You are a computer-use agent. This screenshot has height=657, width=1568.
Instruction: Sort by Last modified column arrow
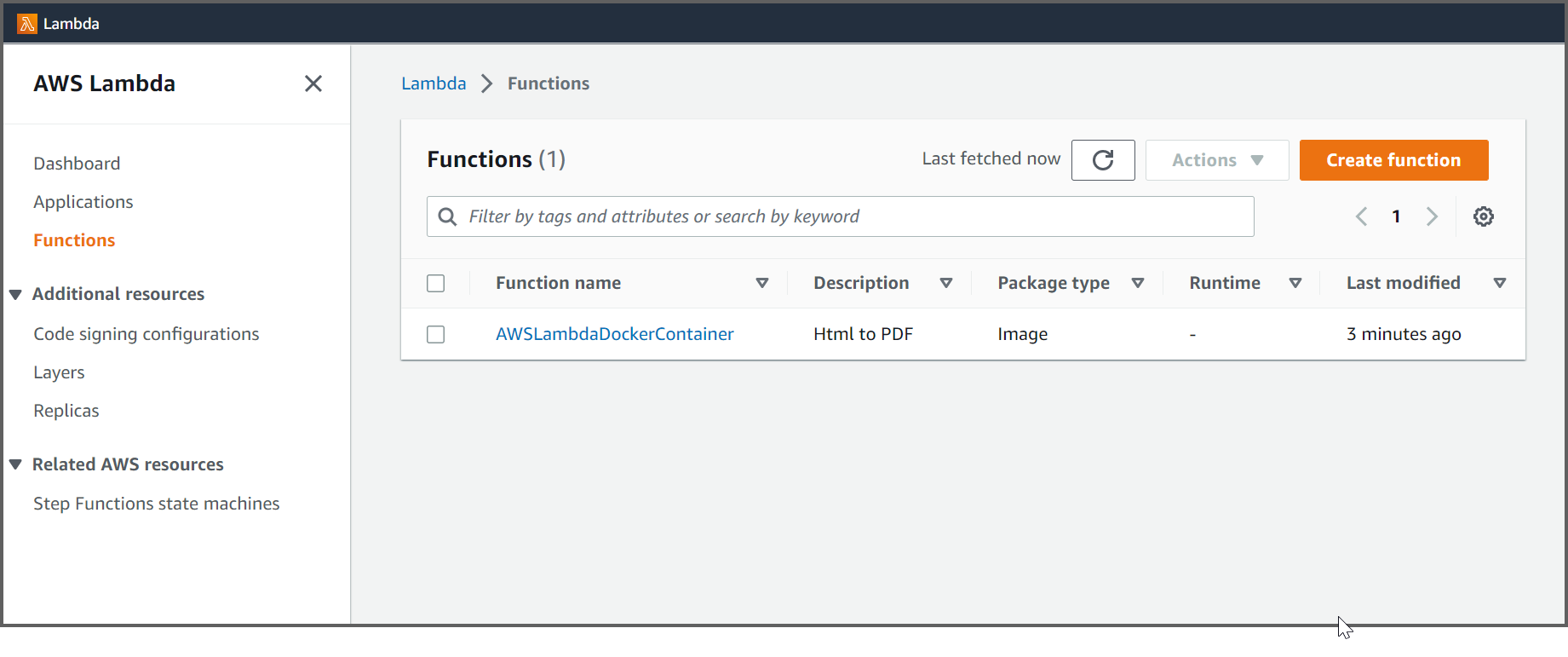[1500, 283]
